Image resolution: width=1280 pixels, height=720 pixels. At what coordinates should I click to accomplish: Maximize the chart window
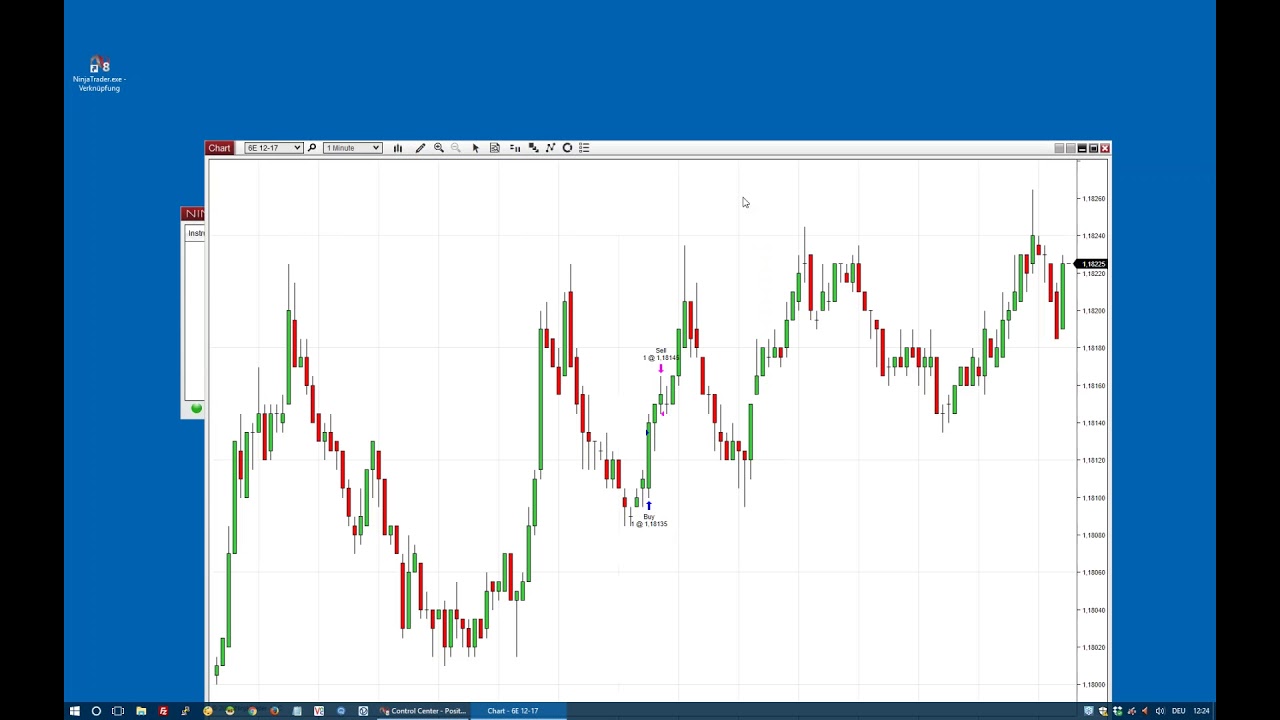tap(1093, 148)
